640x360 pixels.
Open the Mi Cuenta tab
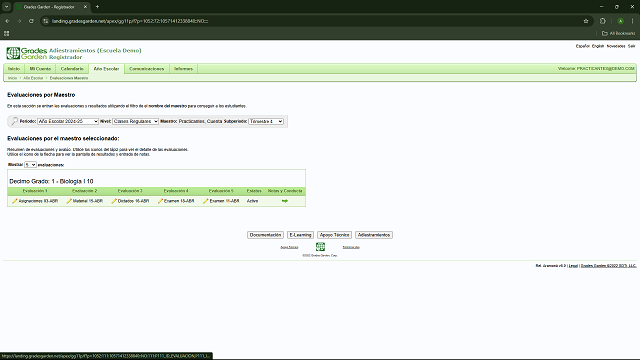[40, 69]
